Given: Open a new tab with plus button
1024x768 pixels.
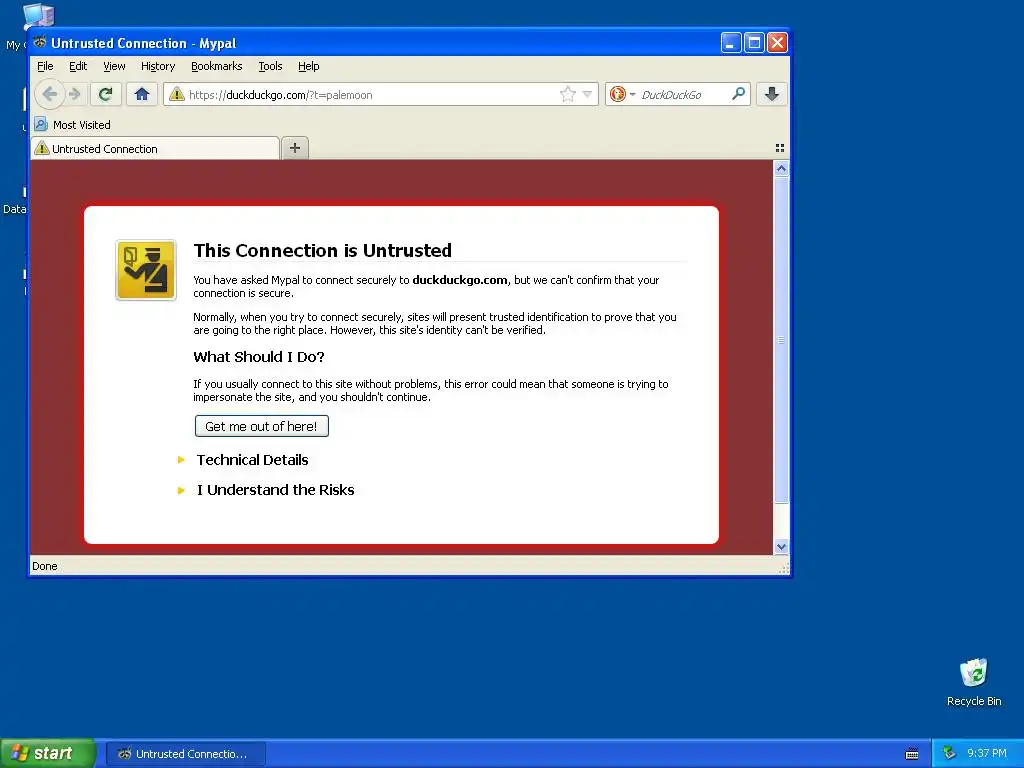Looking at the screenshot, I should [295, 148].
